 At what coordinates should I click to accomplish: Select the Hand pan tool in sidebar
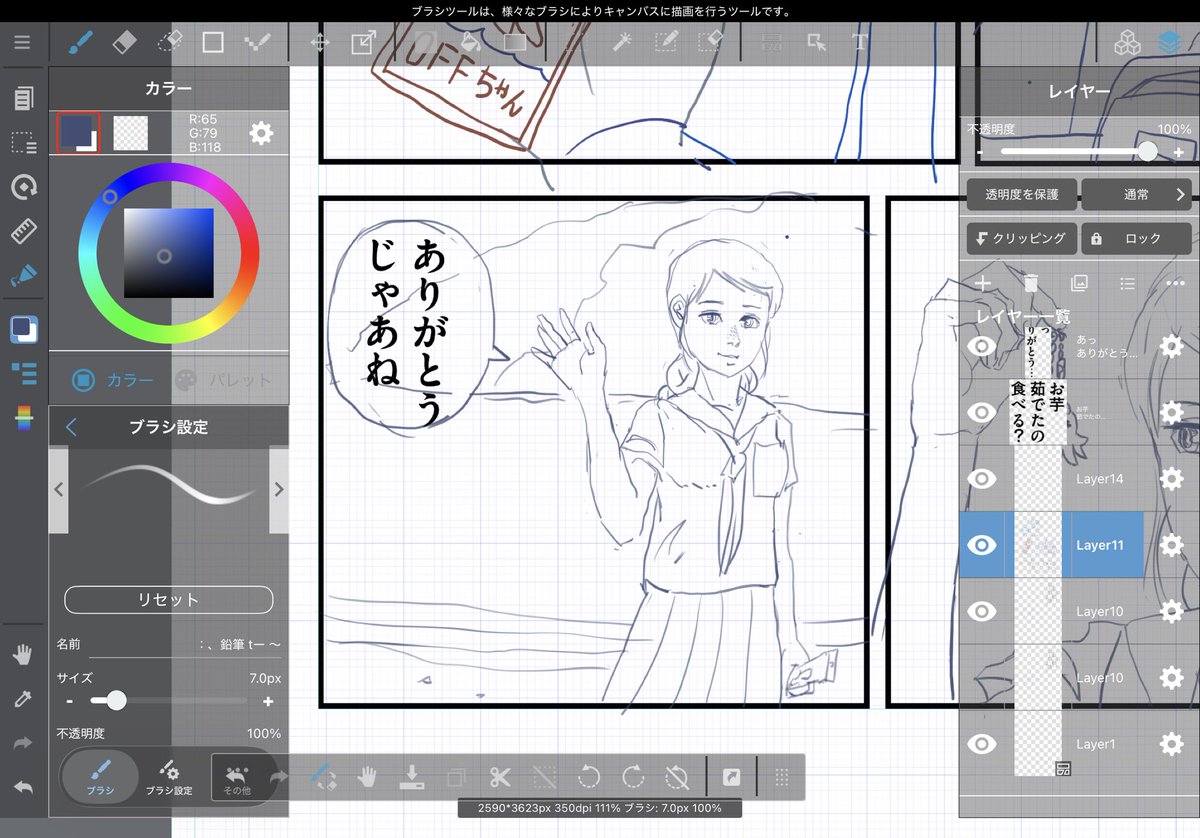pos(22,655)
